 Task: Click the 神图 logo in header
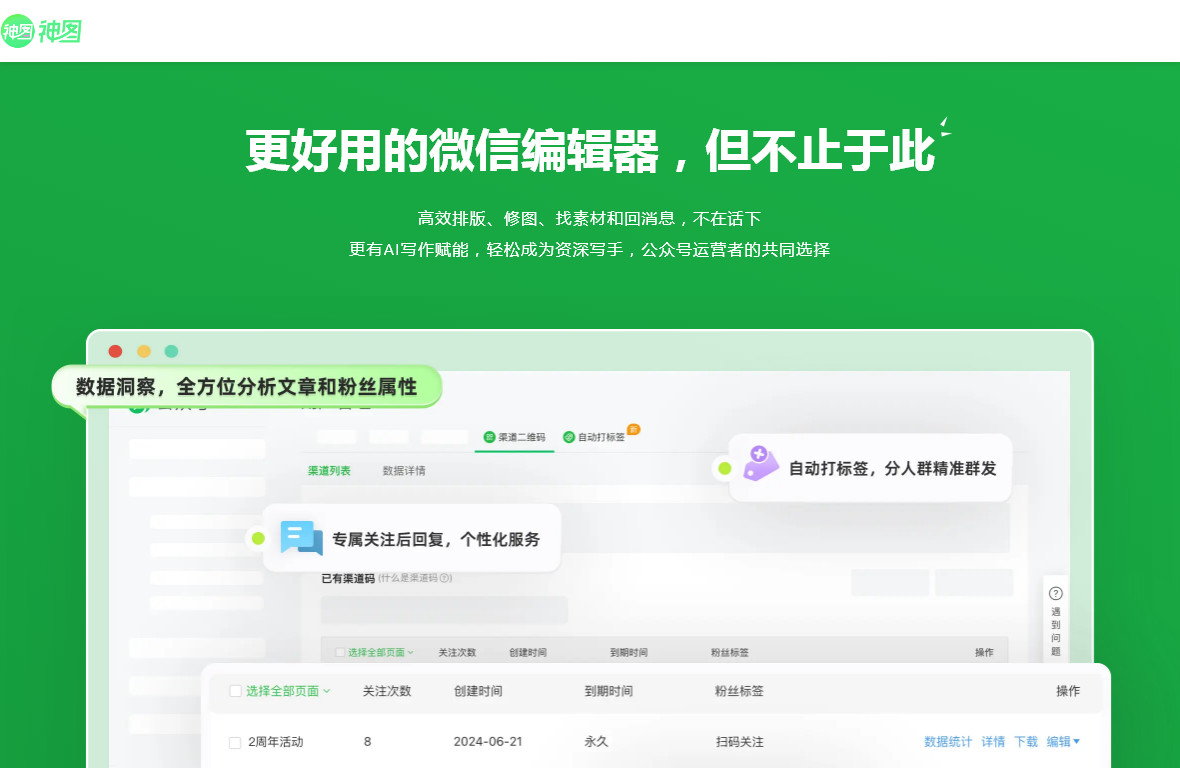(x=41, y=31)
